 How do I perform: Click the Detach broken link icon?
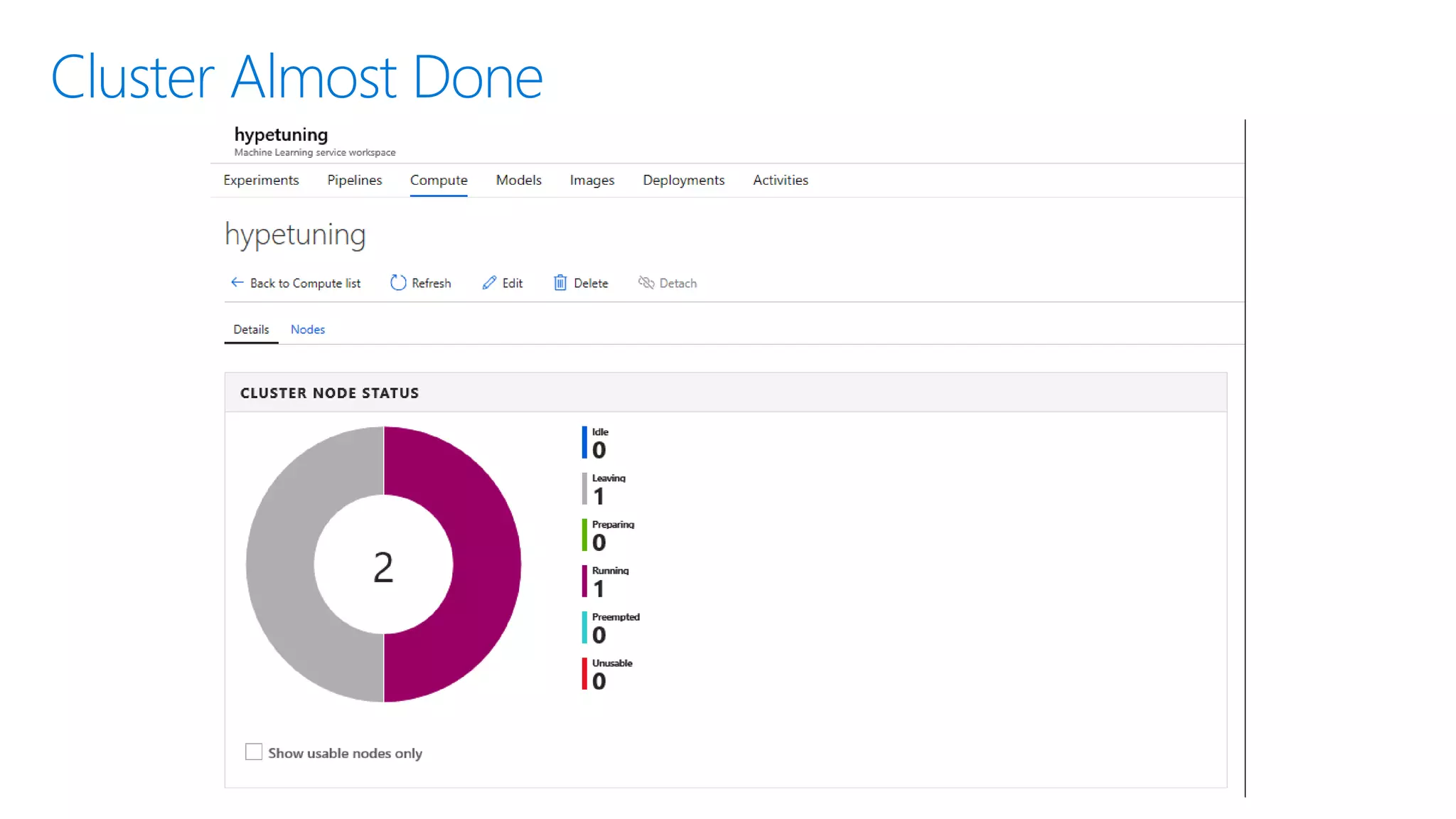click(646, 283)
